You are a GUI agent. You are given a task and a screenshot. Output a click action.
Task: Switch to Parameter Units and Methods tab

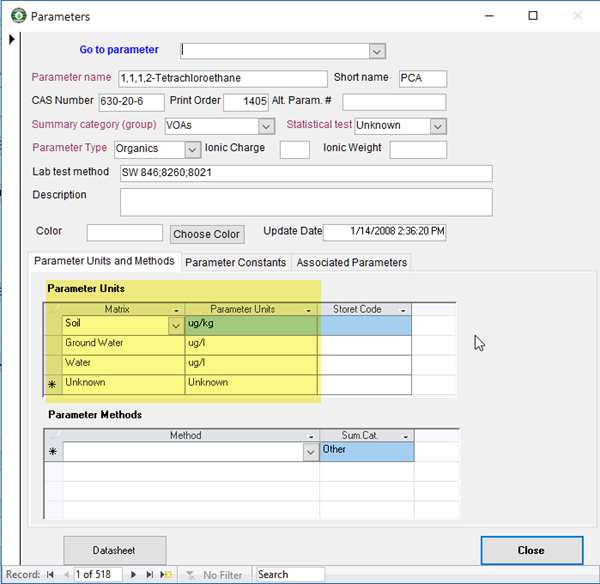click(x=104, y=261)
